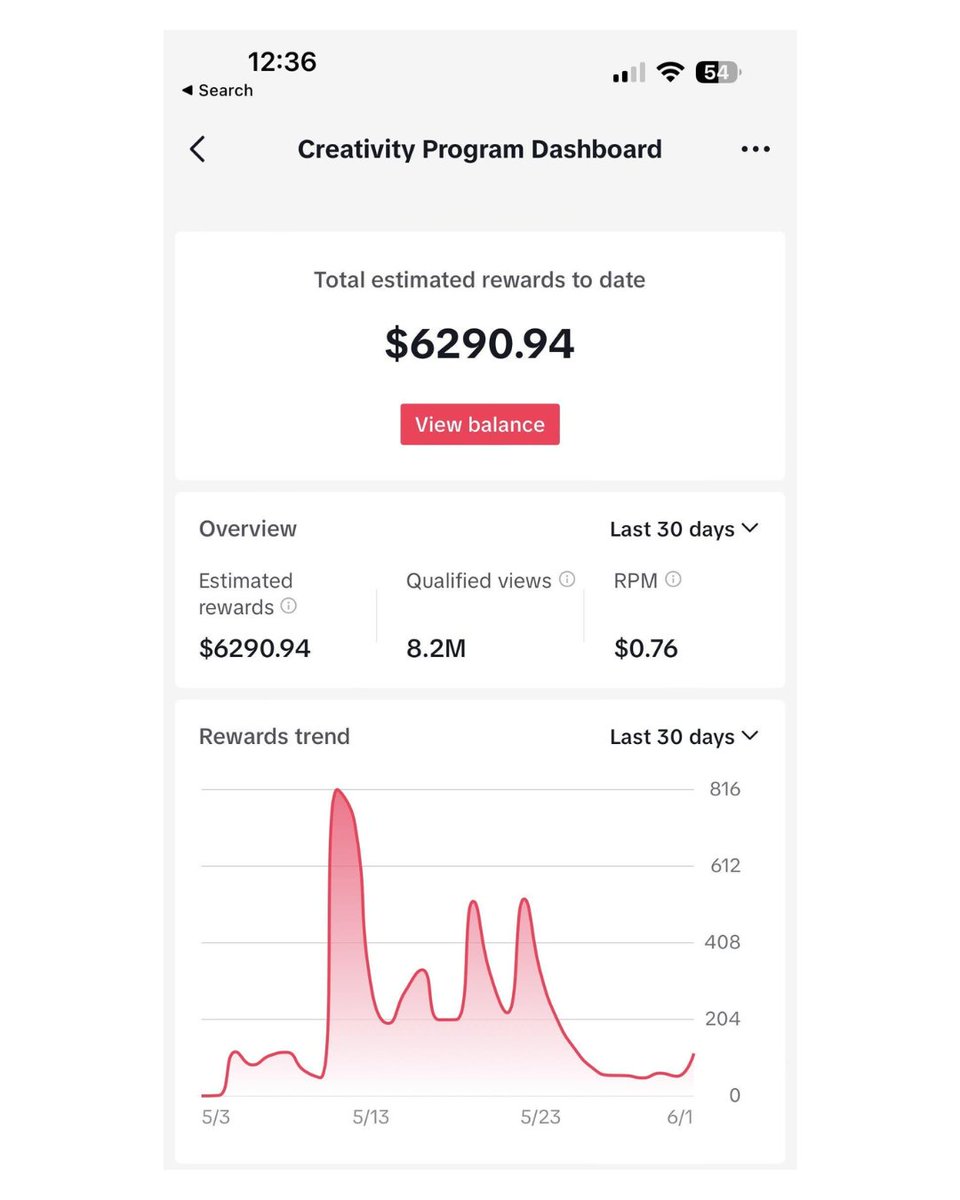The width and height of the screenshot is (960, 1200).
Task: Tap the Creativity Program Dashboard title
Action: coord(480,149)
